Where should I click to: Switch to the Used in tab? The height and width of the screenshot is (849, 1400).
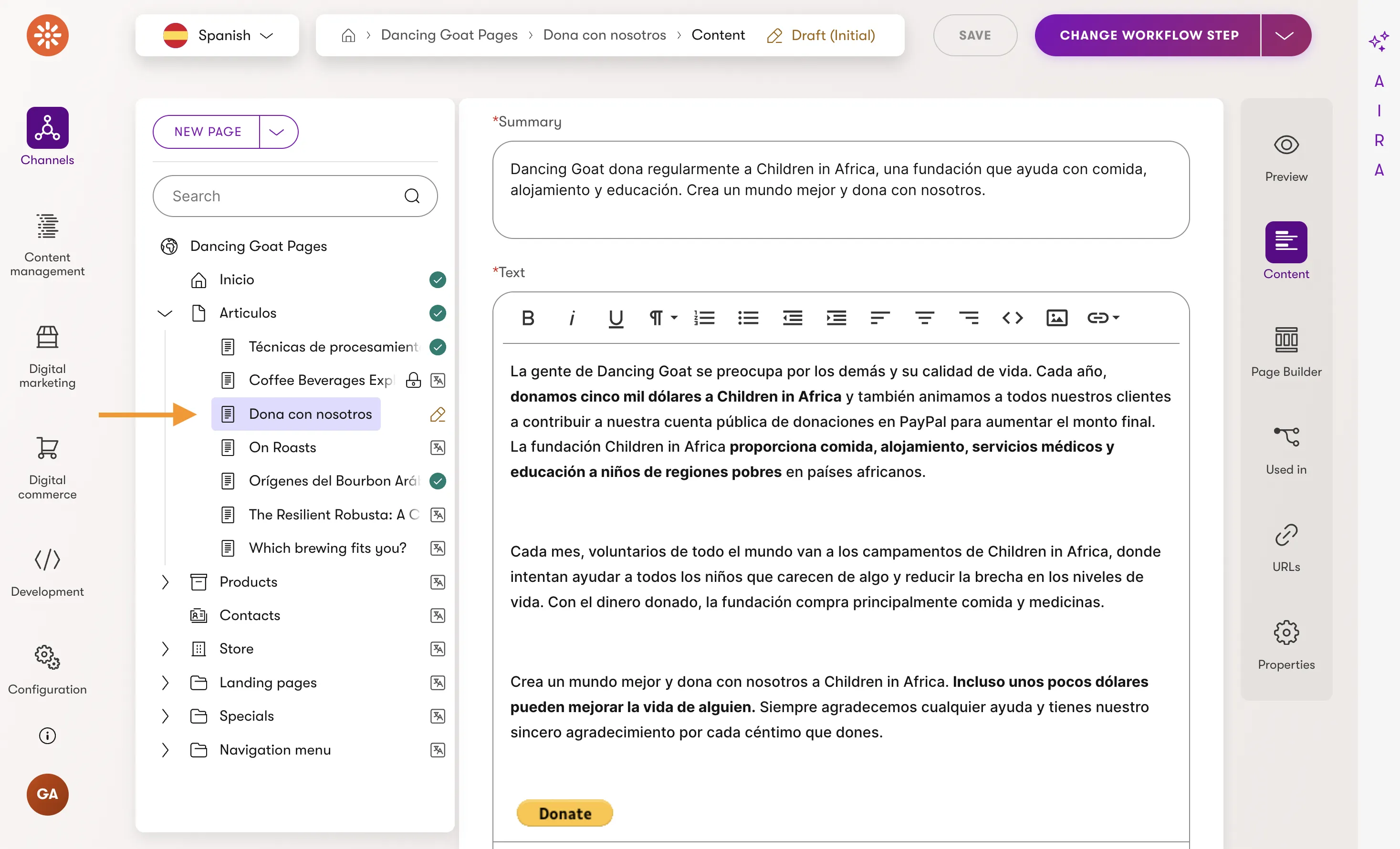(1286, 450)
